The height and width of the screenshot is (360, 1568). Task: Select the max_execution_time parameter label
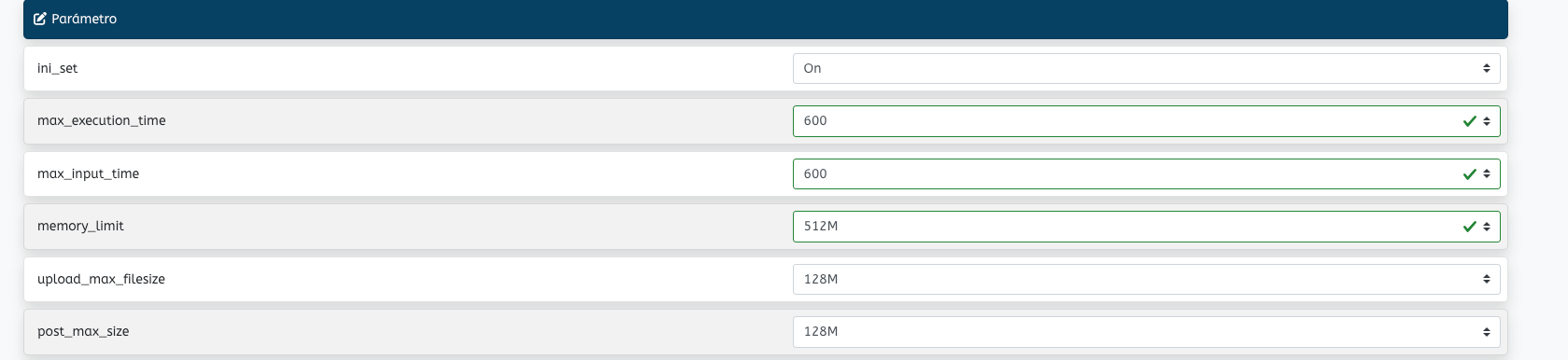click(x=102, y=120)
